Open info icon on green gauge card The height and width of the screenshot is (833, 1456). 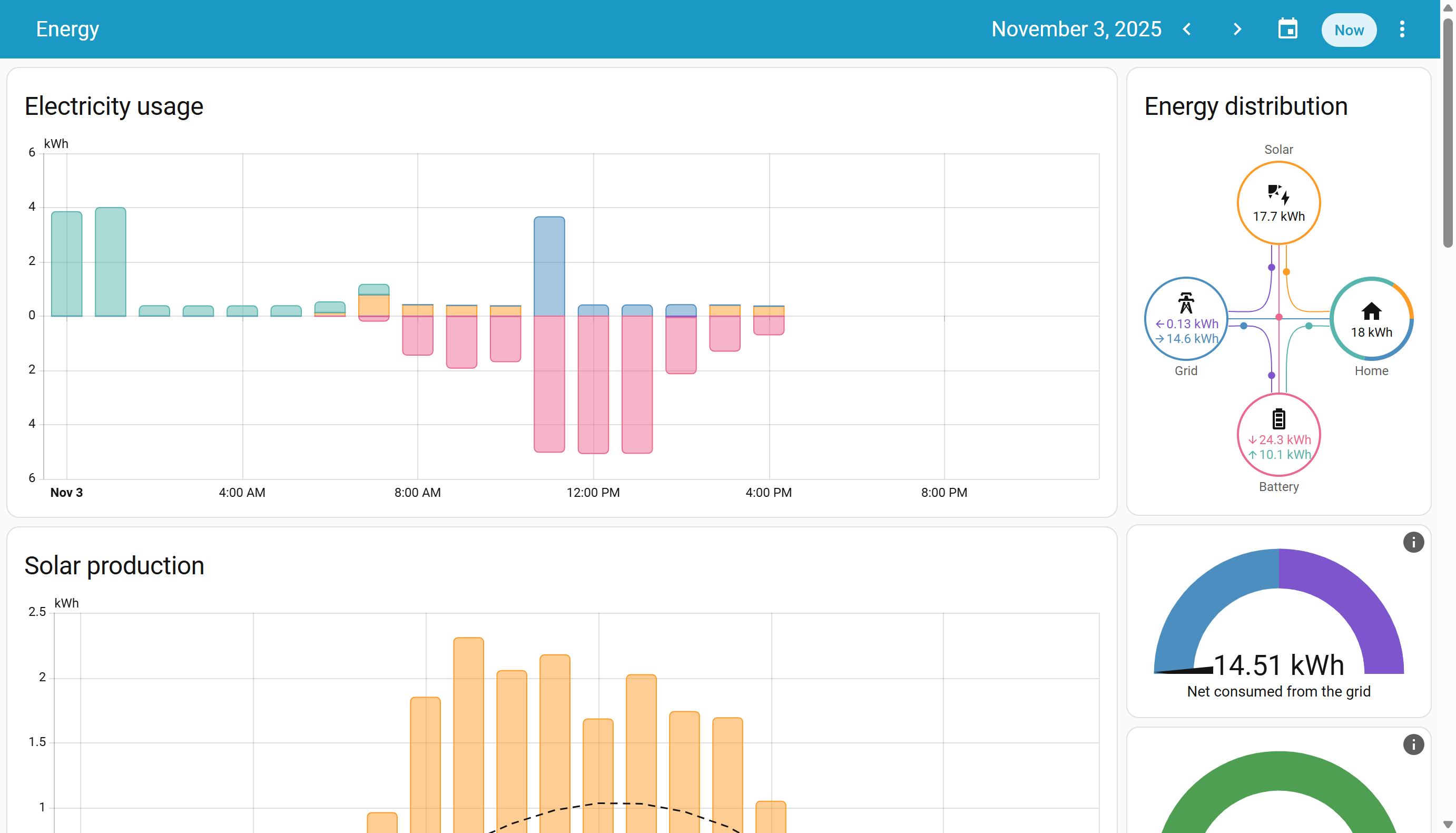[x=1413, y=744]
